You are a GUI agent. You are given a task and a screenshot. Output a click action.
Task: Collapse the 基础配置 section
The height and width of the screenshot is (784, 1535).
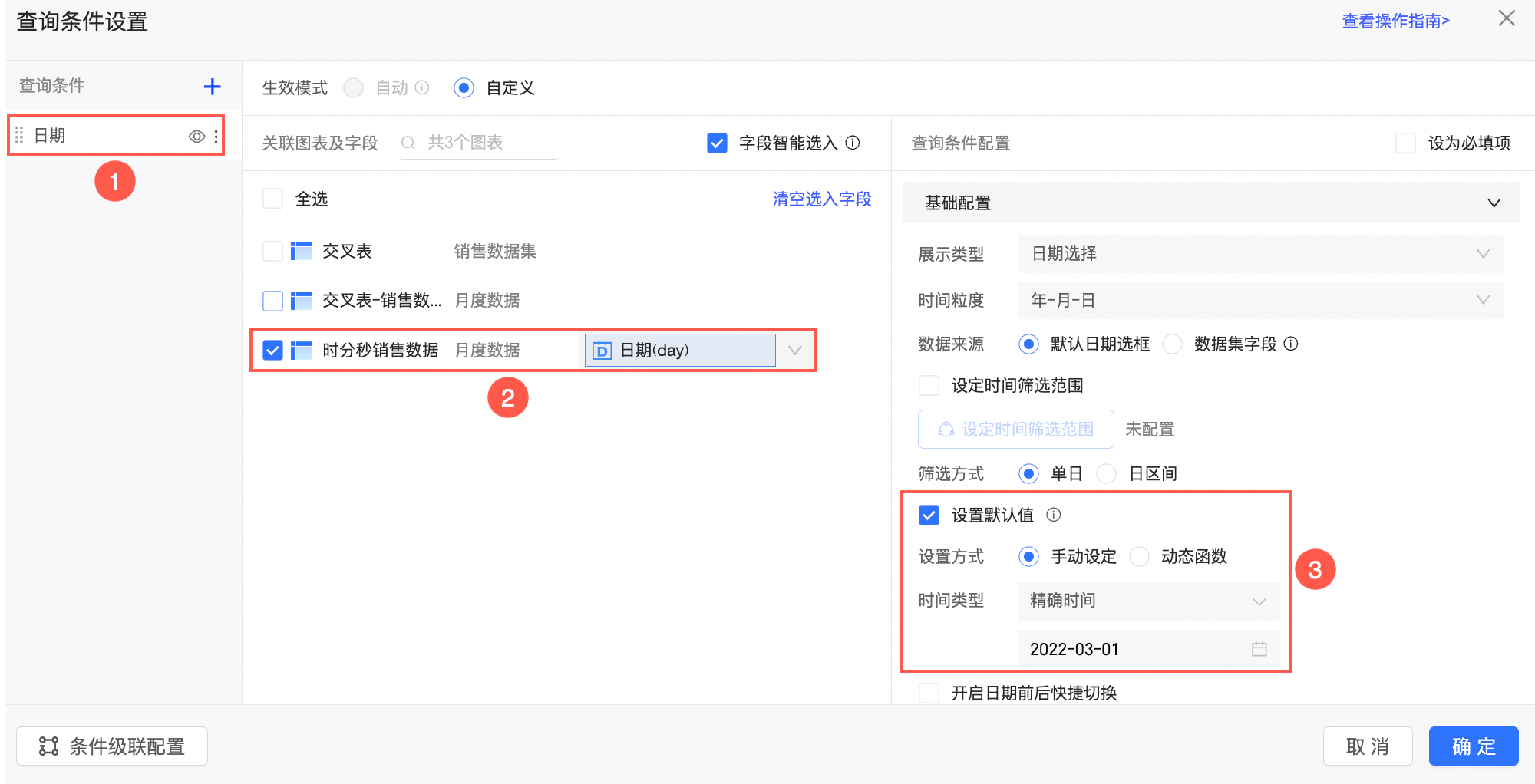1494,203
